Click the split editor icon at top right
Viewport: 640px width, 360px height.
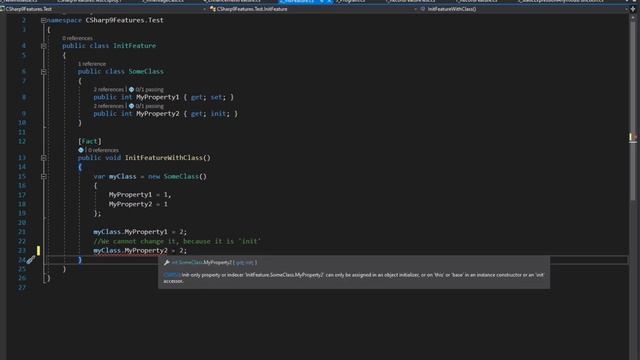633,9
